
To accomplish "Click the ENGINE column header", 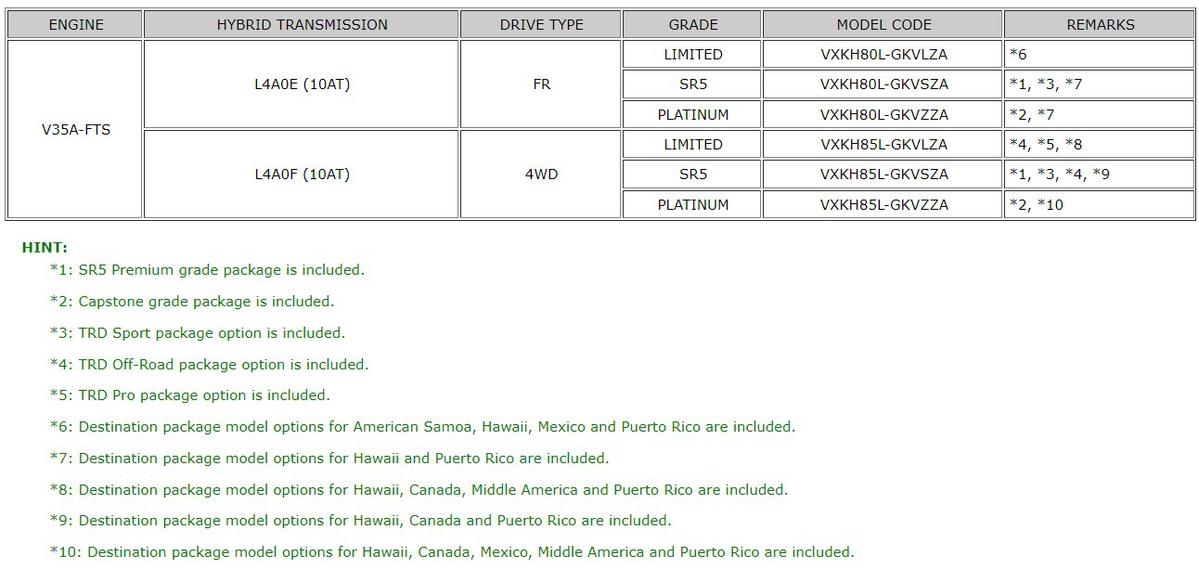I will [76, 25].
